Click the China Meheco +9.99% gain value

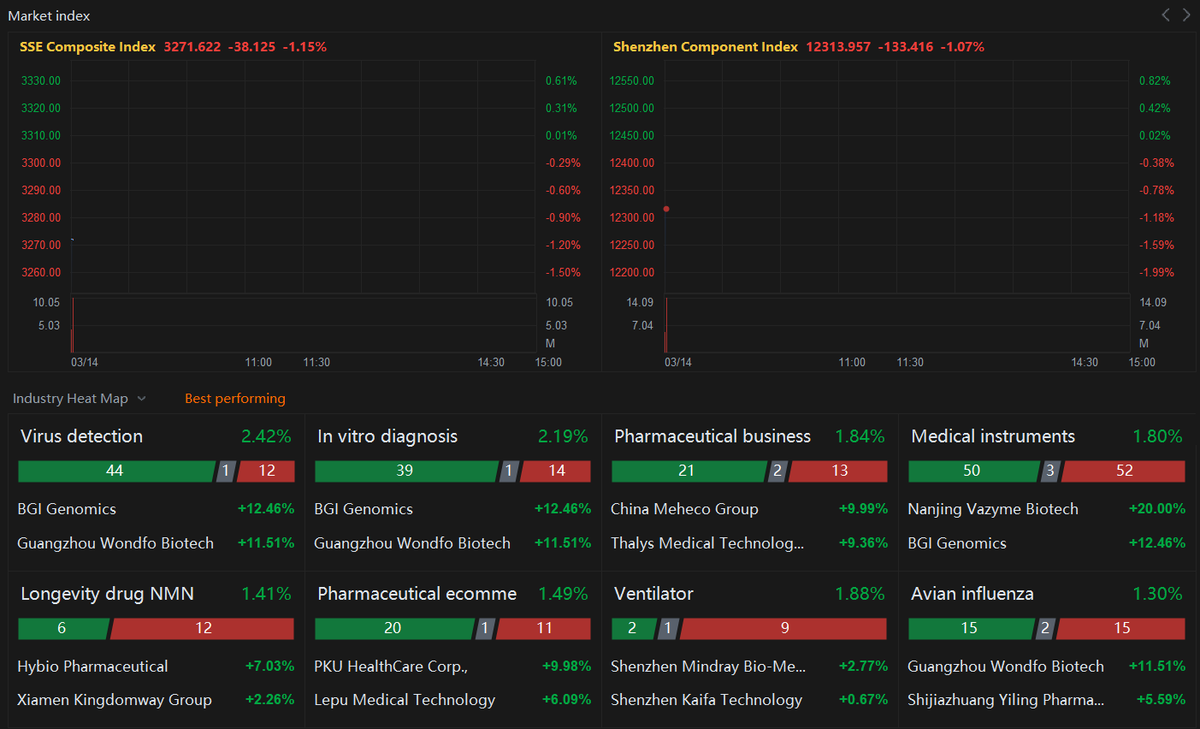(863, 509)
